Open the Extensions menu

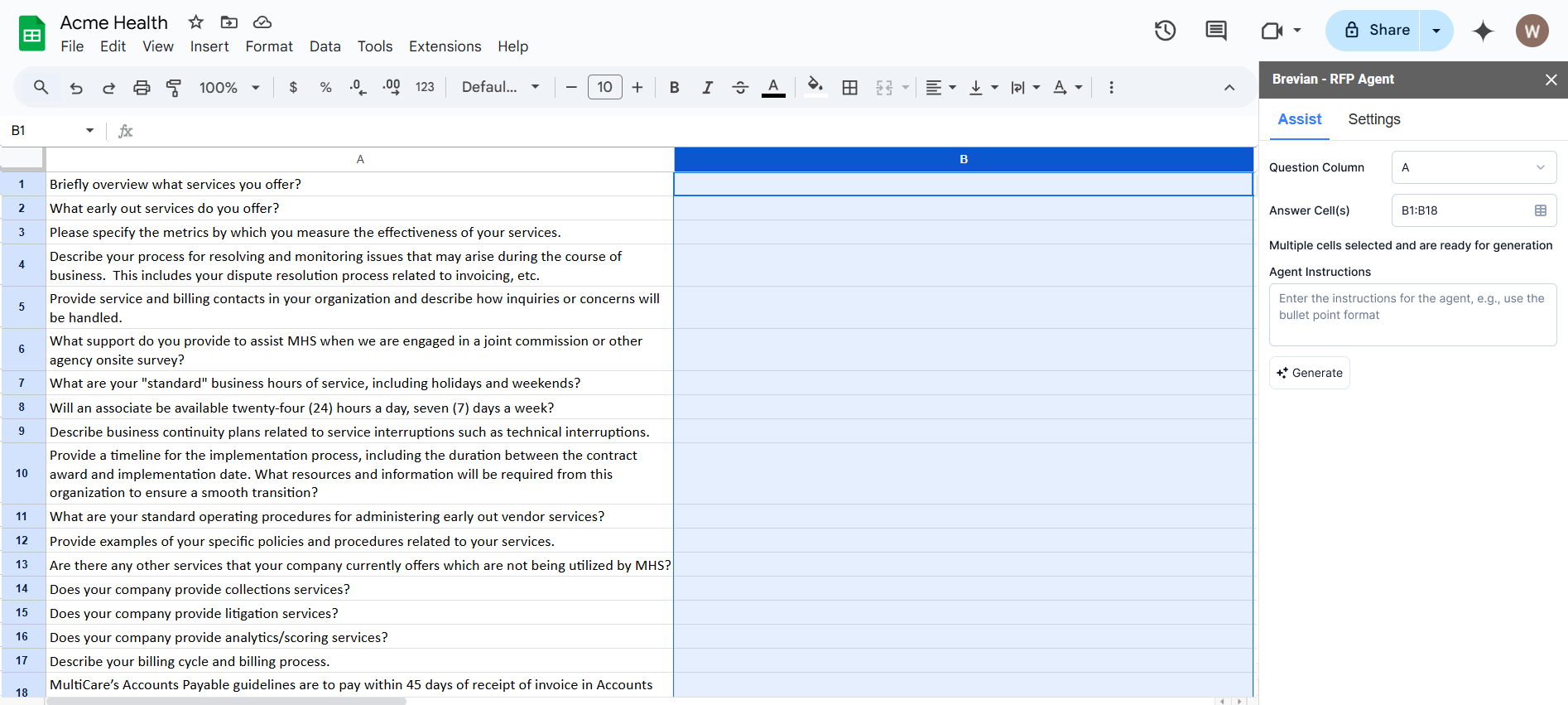click(x=445, y=46)
